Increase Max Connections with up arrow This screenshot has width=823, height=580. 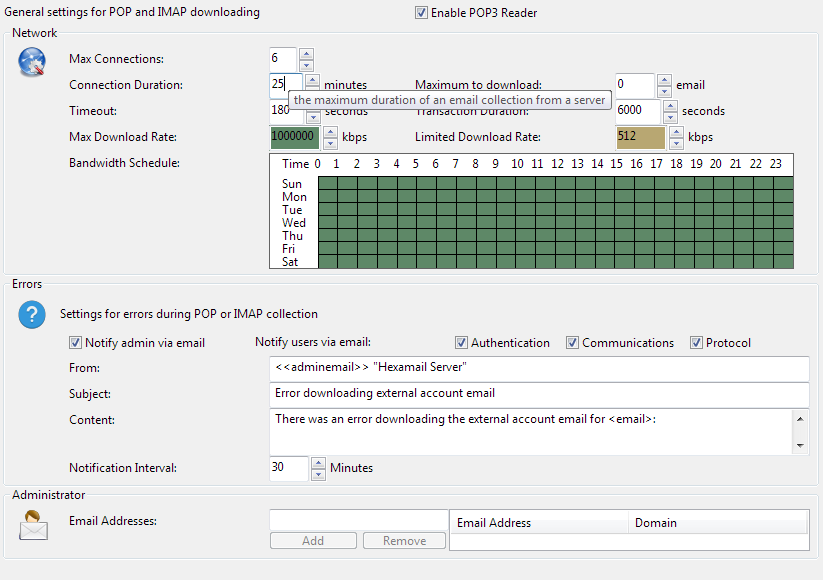pyautogui.click(x=306, y=54)
